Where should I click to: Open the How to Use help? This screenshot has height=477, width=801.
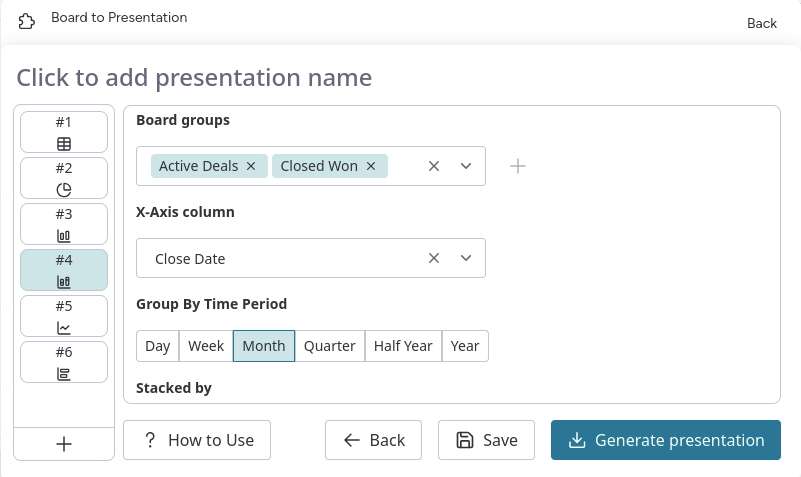coord(197,440)
